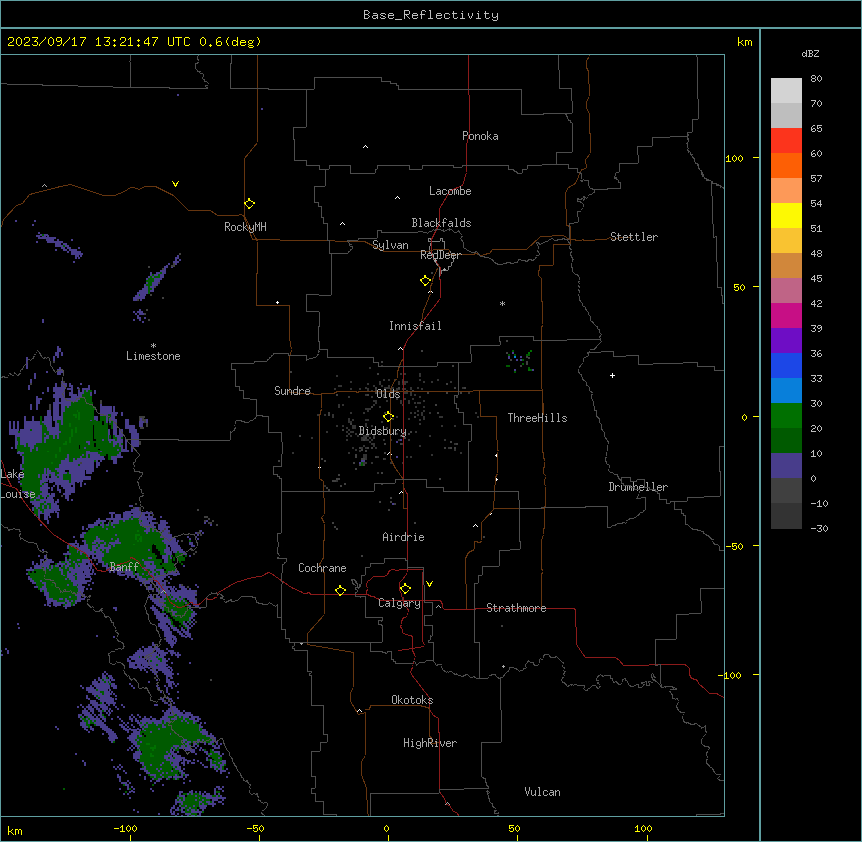This screenshot has width=862, height=842.
Task: Select the slate purple 10 dBZ legend swatch
Action: pos(786,466)
